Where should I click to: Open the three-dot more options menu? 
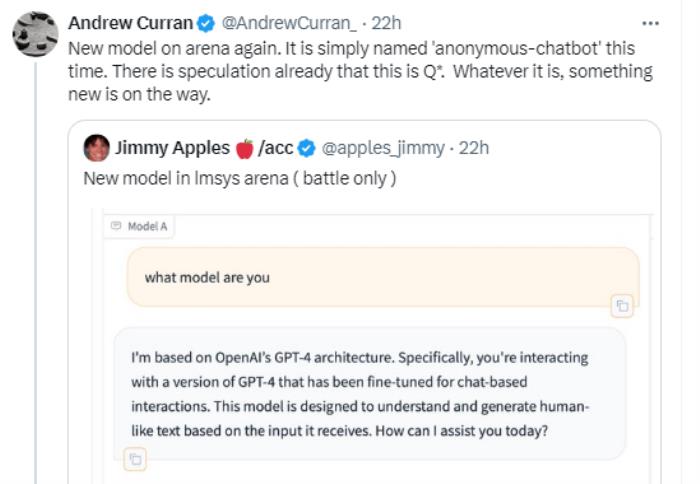[x=650, y=23]
